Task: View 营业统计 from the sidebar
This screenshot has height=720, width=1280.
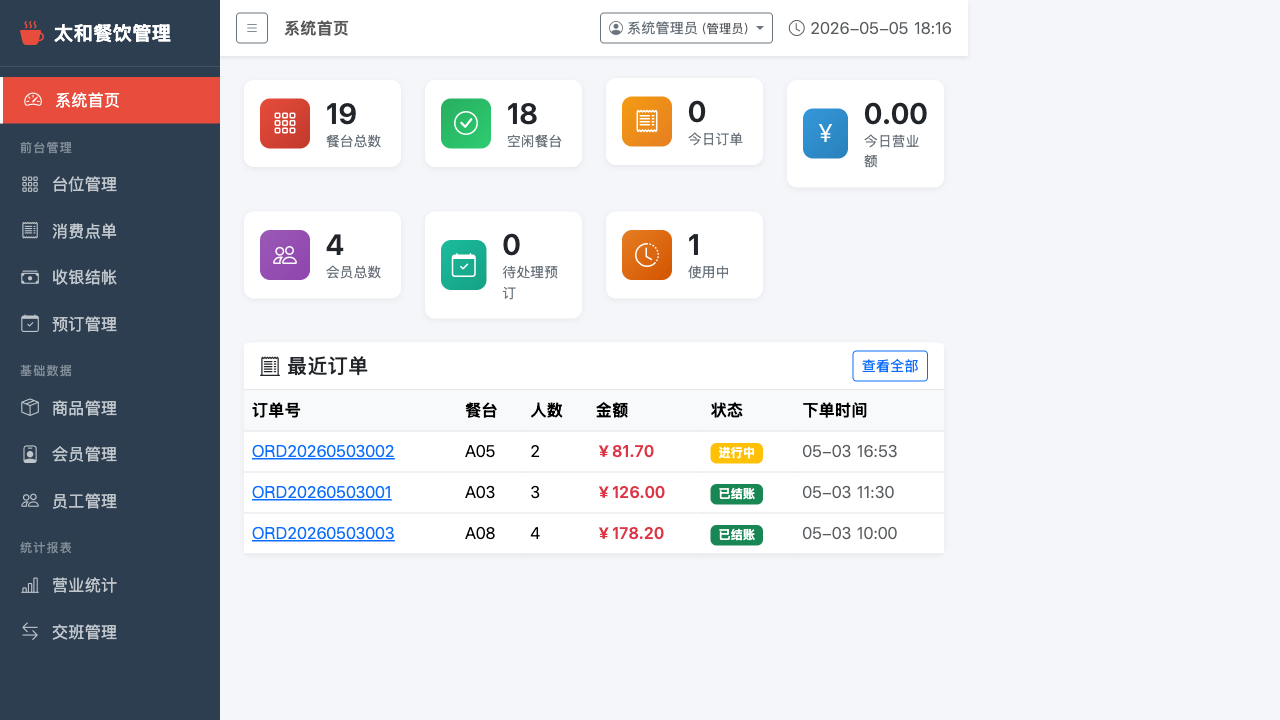Action: 110,585
